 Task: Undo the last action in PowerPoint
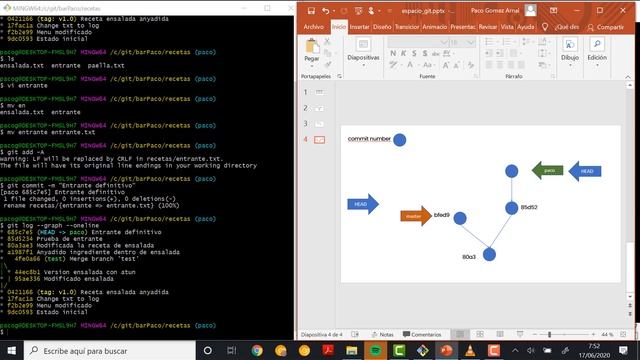click(x=325, y=11)
